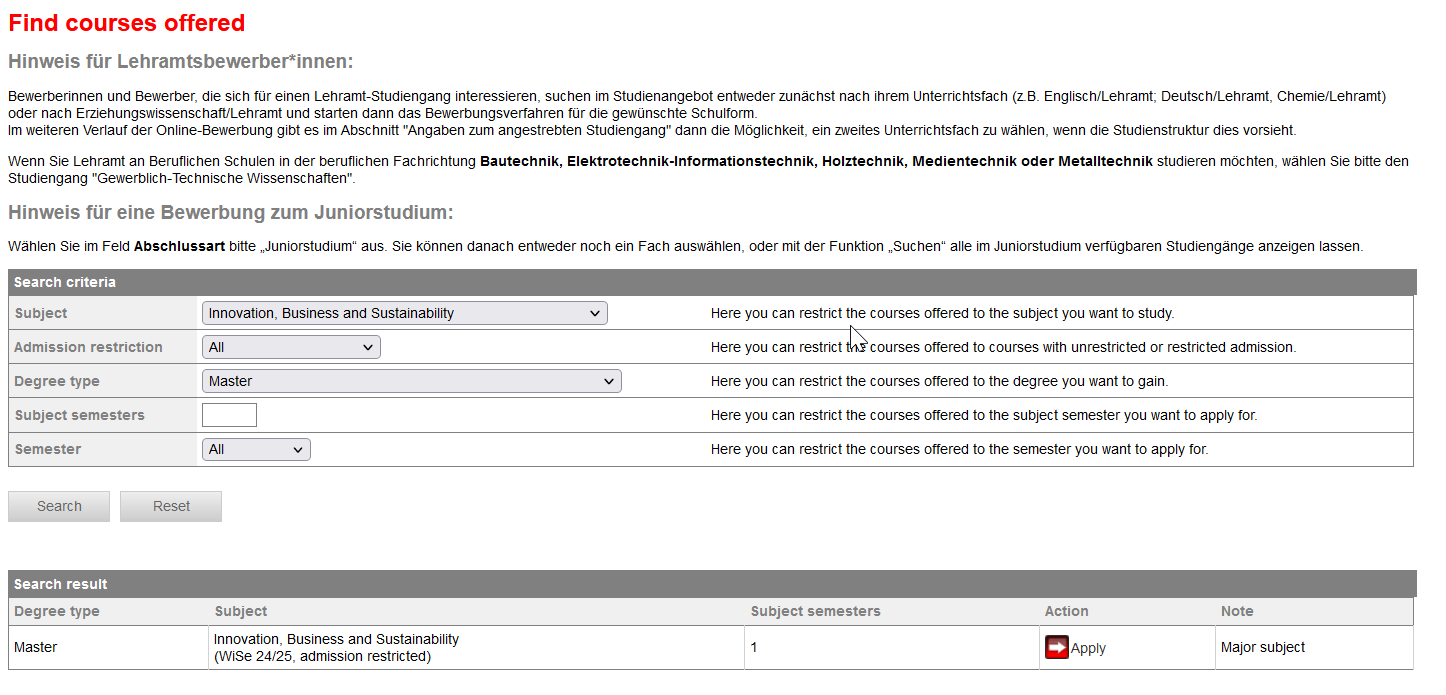This screenshot has width=1446, height=695.
Task: Click inside the Subject semesters field
Action: click(x=229, y=415)
